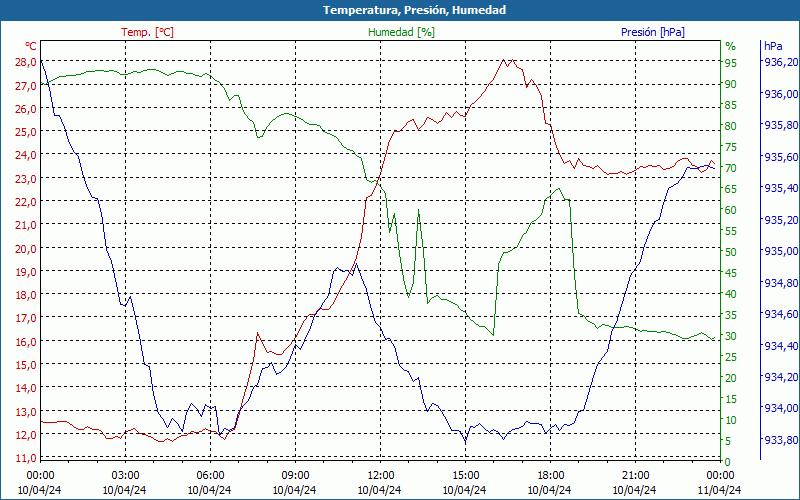
Task: Click the red '°C' axis unit label
Action: point(31,46)
